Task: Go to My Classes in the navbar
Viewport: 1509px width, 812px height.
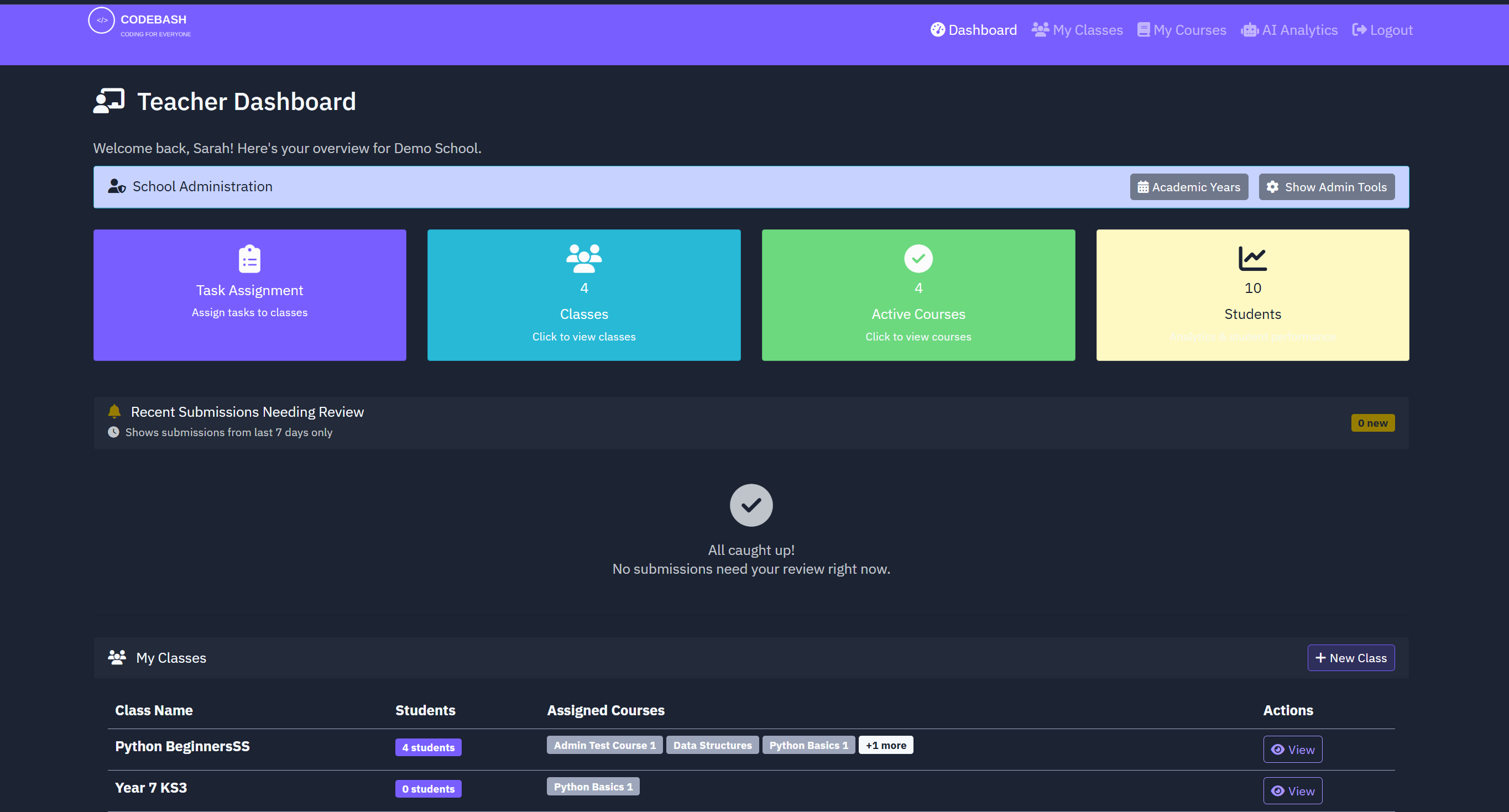Action: (x=1077, y=30)
